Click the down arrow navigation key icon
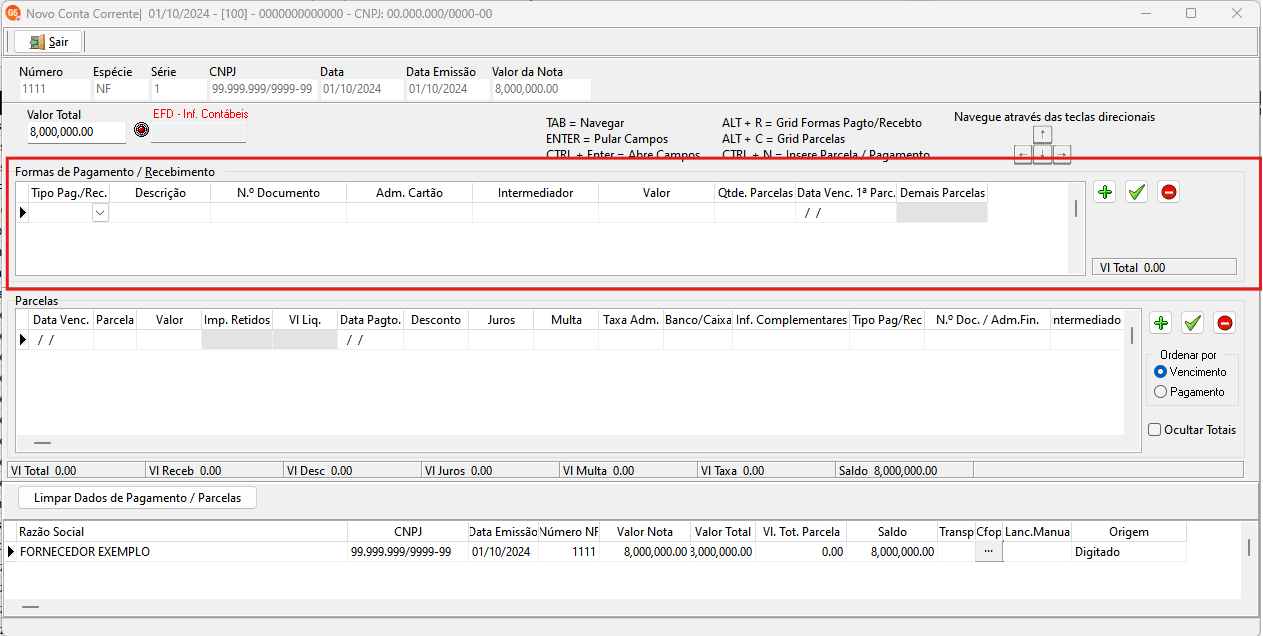 (1043, 154)
